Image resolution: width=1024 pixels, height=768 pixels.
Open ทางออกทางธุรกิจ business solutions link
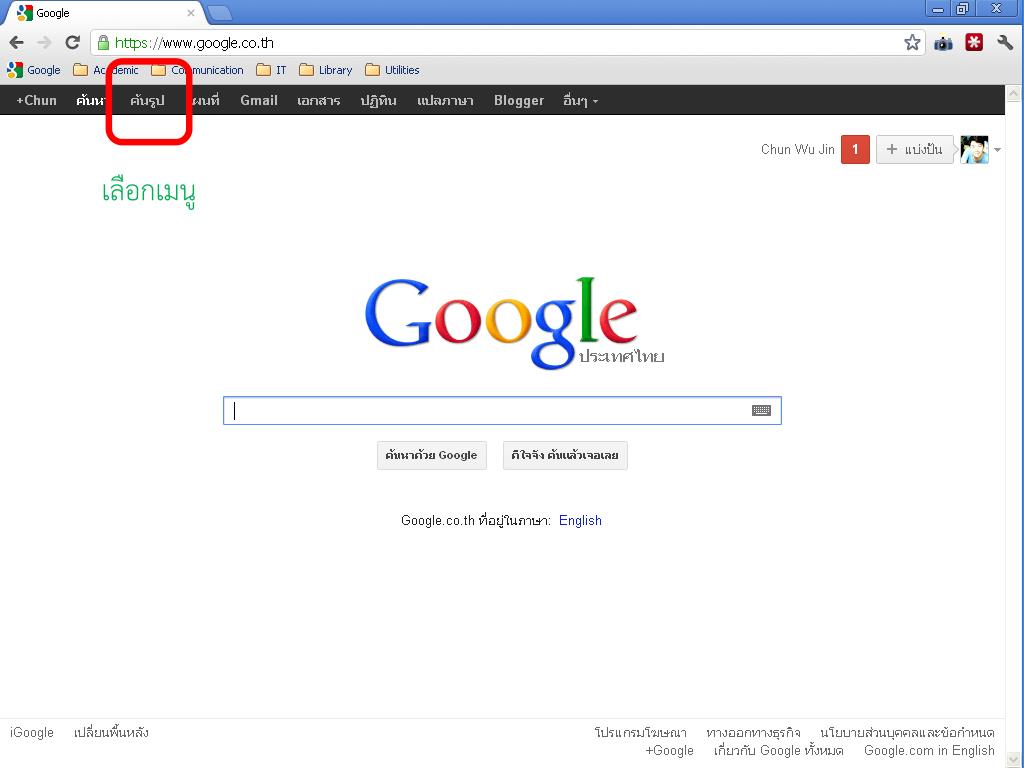(x=753, y=733)
